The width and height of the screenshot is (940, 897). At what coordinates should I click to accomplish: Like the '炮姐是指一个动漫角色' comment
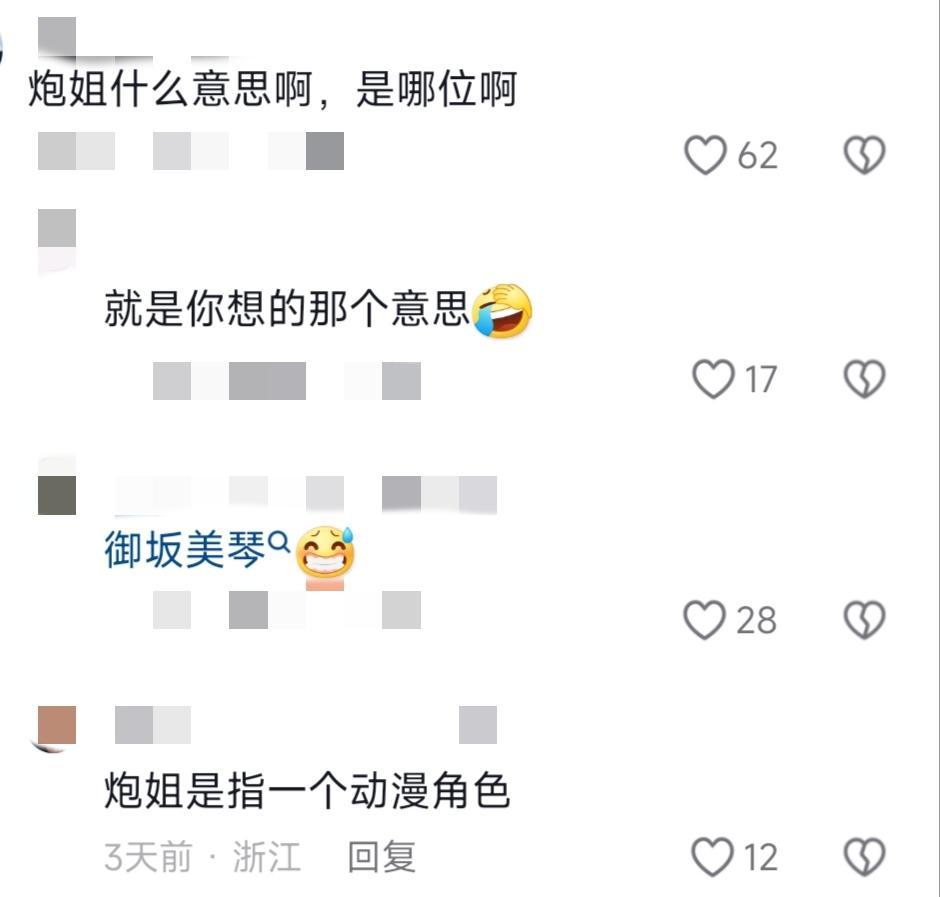coord(712,857)
